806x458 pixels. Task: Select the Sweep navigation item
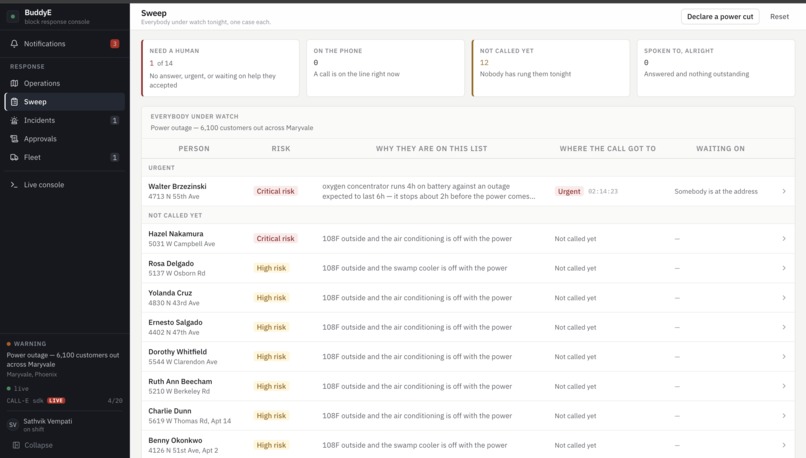point(65,102)
